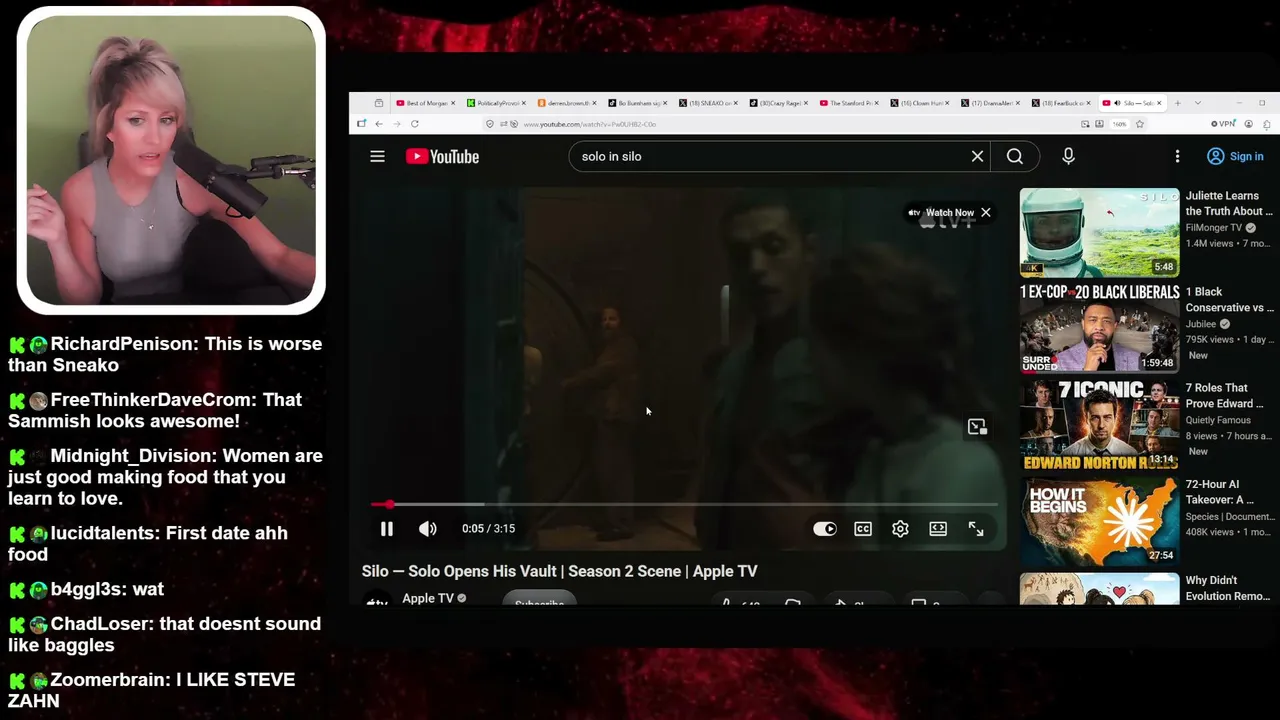Go to the FilMonger TV channel
The width and height of the screenshot is (1280, 720).
point(1214,228)
